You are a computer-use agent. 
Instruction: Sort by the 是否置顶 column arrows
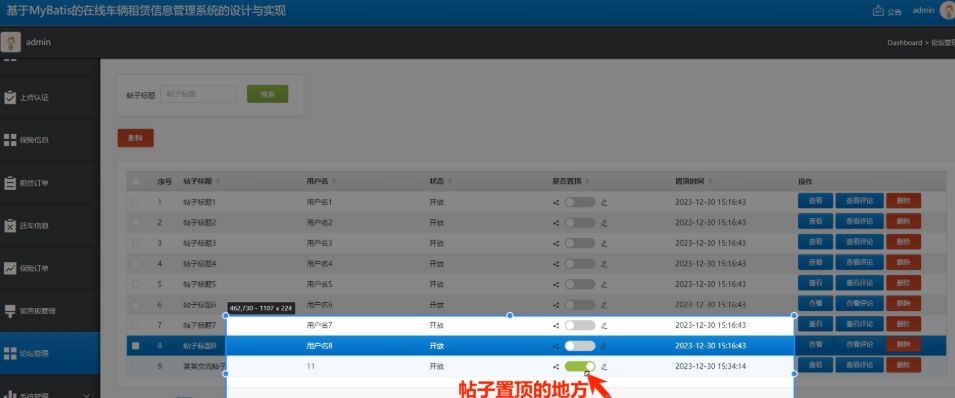pos(588,182)
